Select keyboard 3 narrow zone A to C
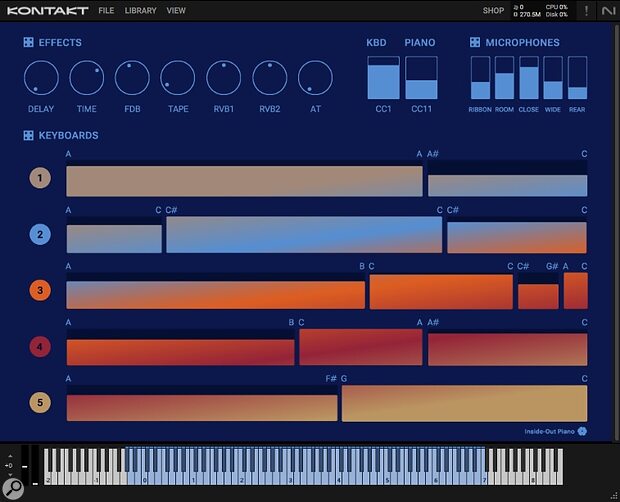The width and height of the screenshot is (620, 502). 576,291
